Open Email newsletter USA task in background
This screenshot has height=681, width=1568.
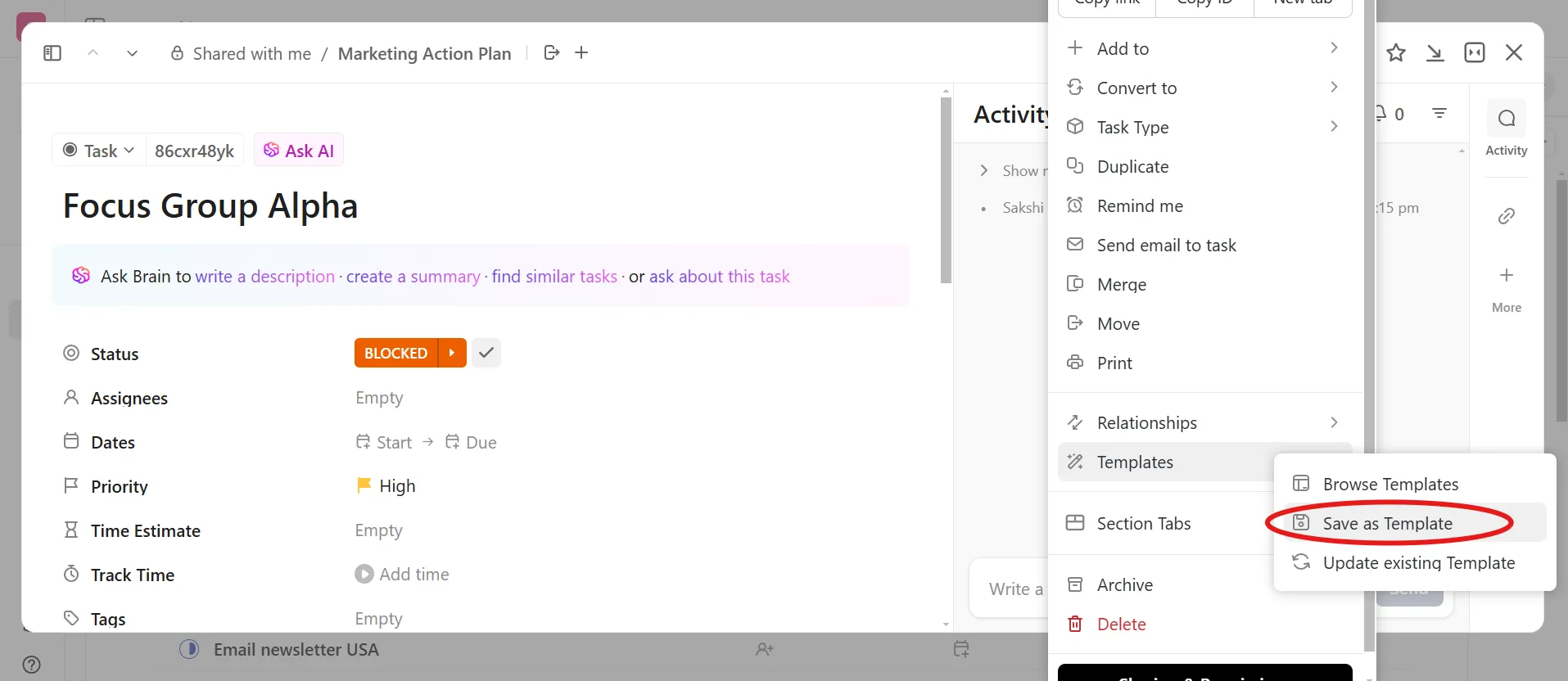(x=296, y=650)
